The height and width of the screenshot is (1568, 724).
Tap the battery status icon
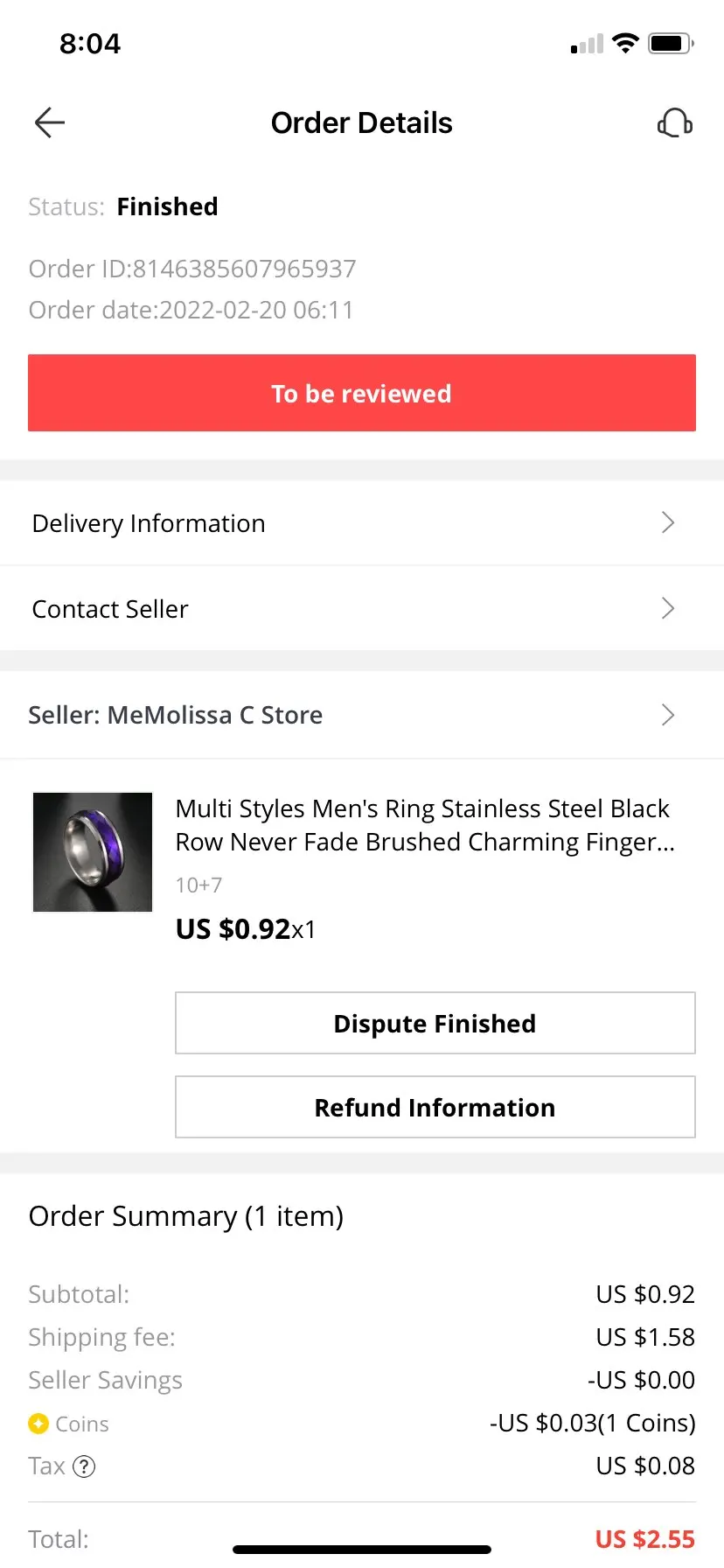(671, 43)
